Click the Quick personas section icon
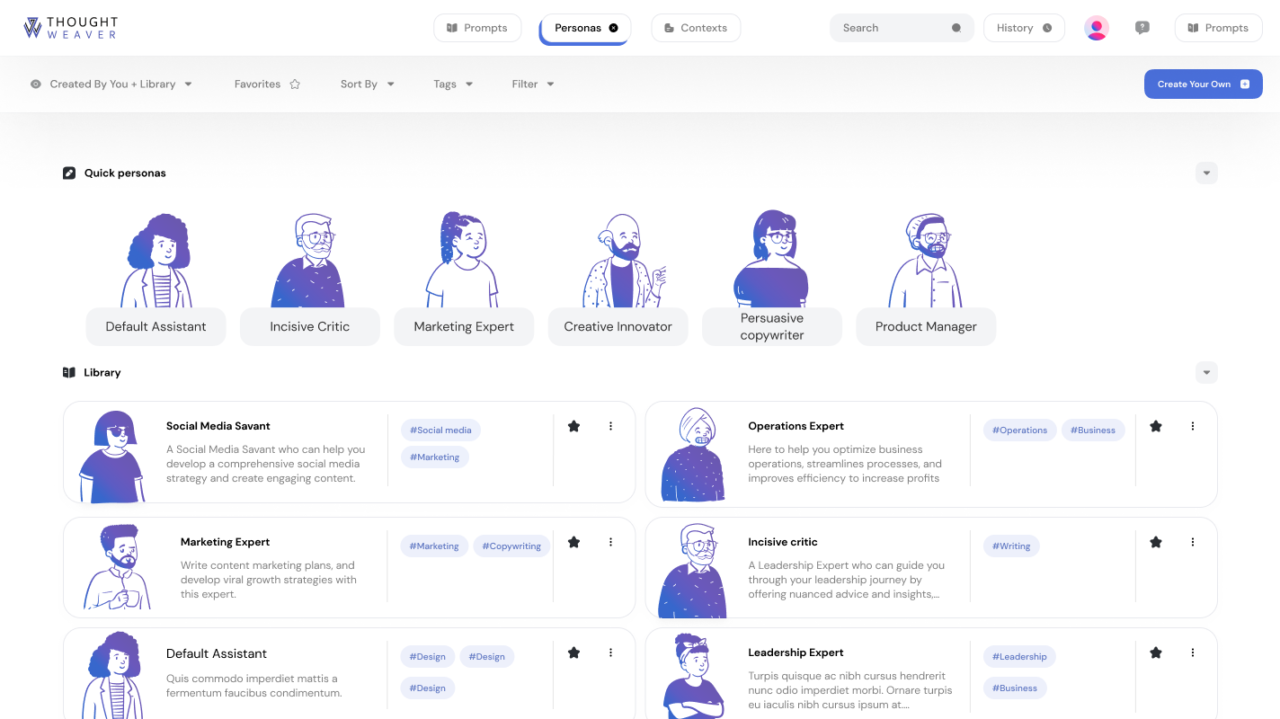This screenshot has width=1280, height=719. coord(68,172)
